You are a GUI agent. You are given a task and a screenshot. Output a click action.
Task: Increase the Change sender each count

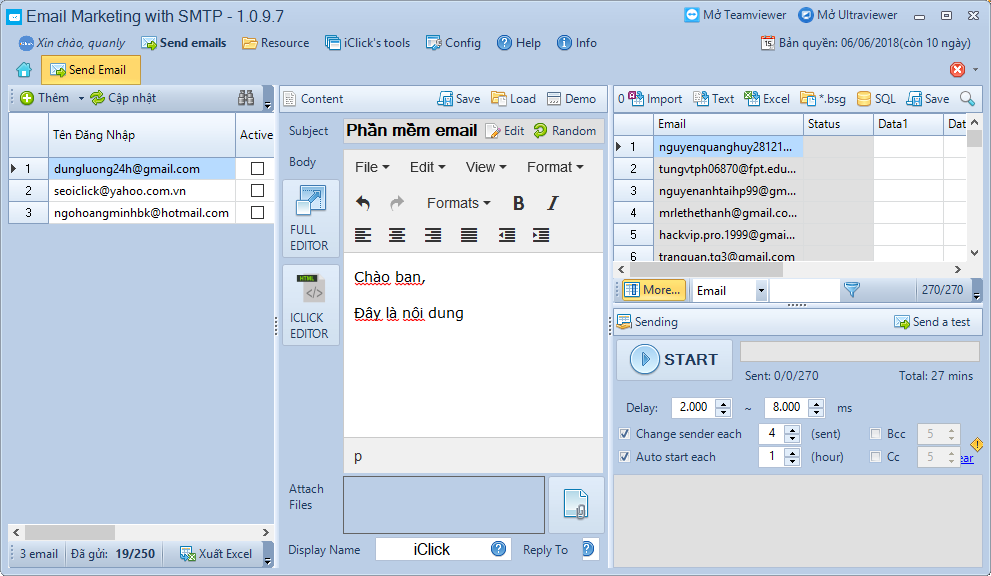(792, 429)
